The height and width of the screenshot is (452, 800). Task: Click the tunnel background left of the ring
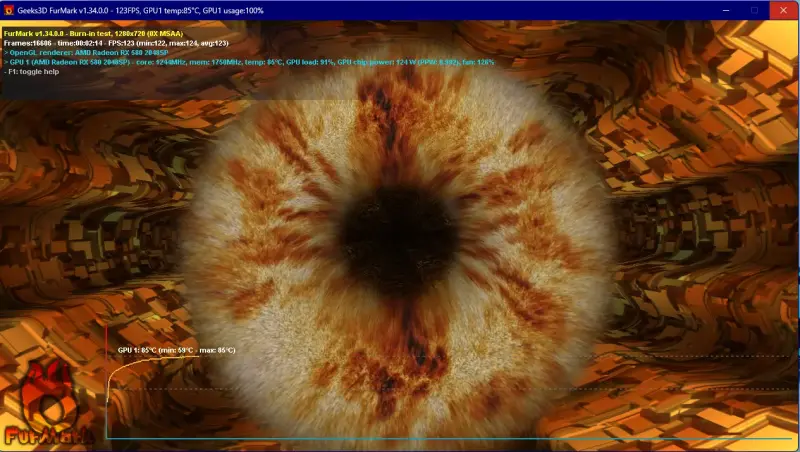pos(90,220)
